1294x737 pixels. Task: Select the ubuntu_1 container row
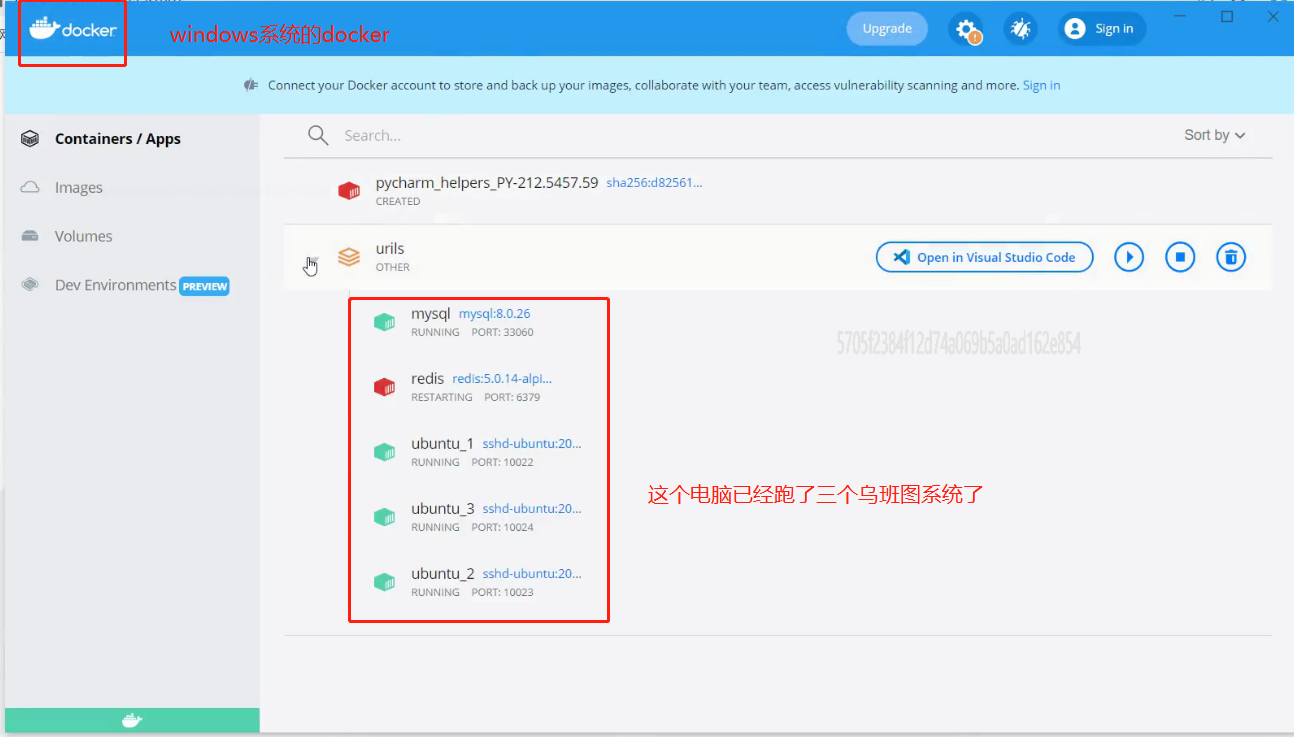[x=808, y=452]
